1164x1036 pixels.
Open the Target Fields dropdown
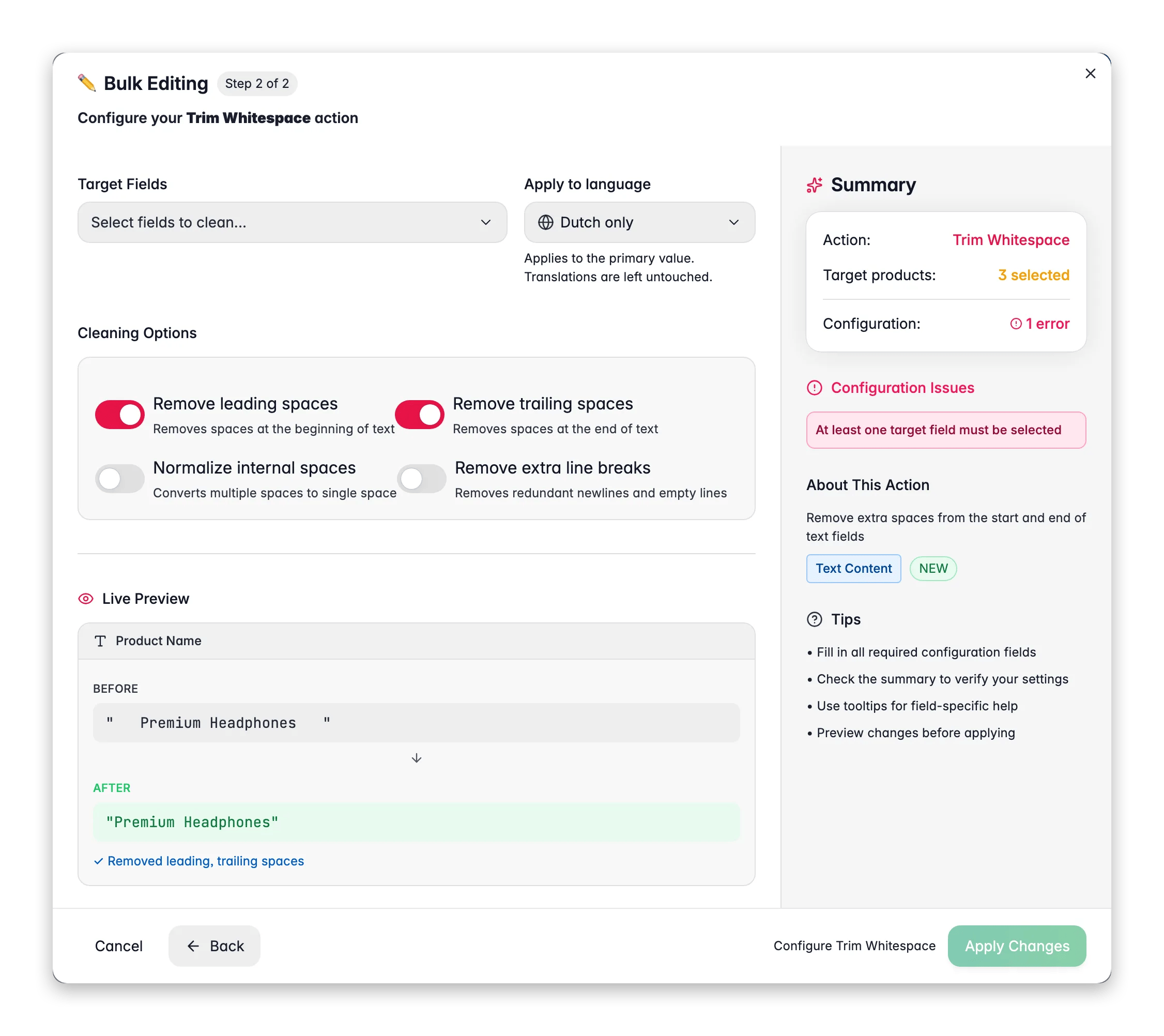[292, 222]
